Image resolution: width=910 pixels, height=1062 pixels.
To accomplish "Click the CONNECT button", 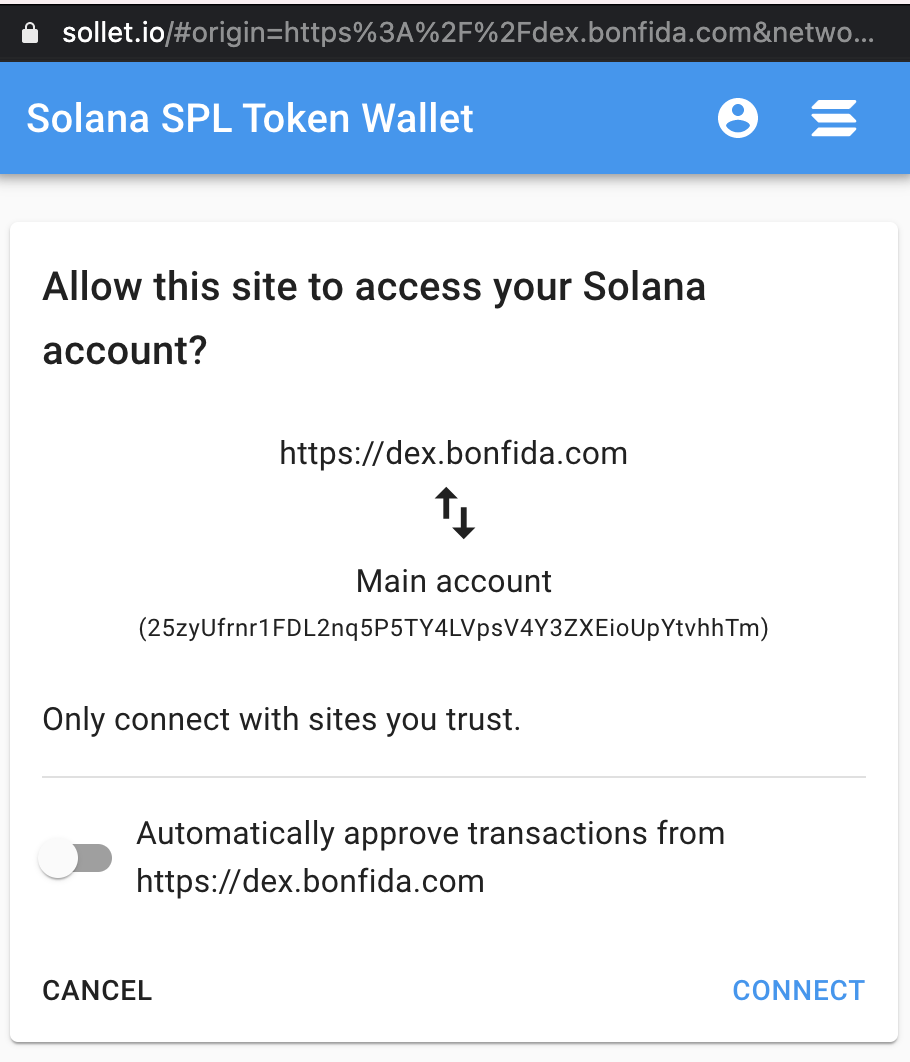I will 798,990.
